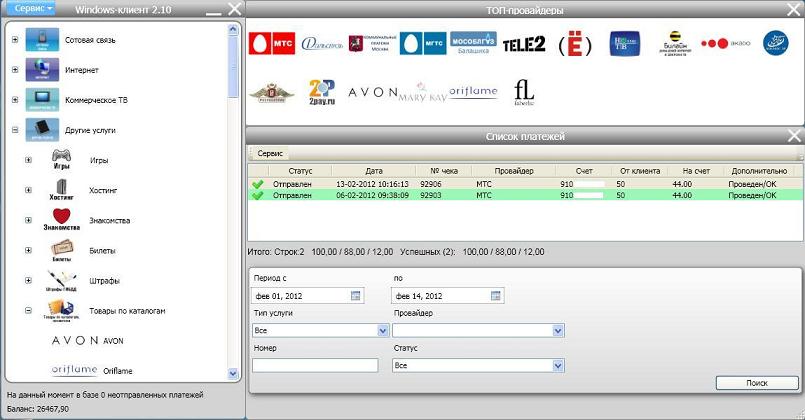Open the Билеты tickets icon
805x420 pixels.
[x=62, y=251]
